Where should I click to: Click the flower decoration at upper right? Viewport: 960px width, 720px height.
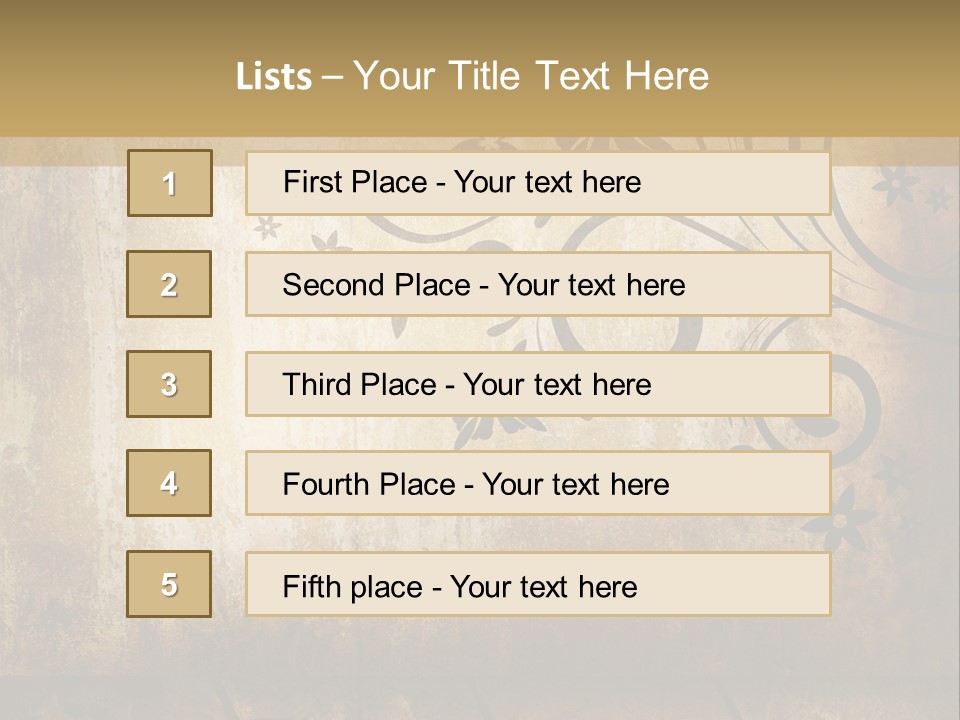[x=893, y=184]
